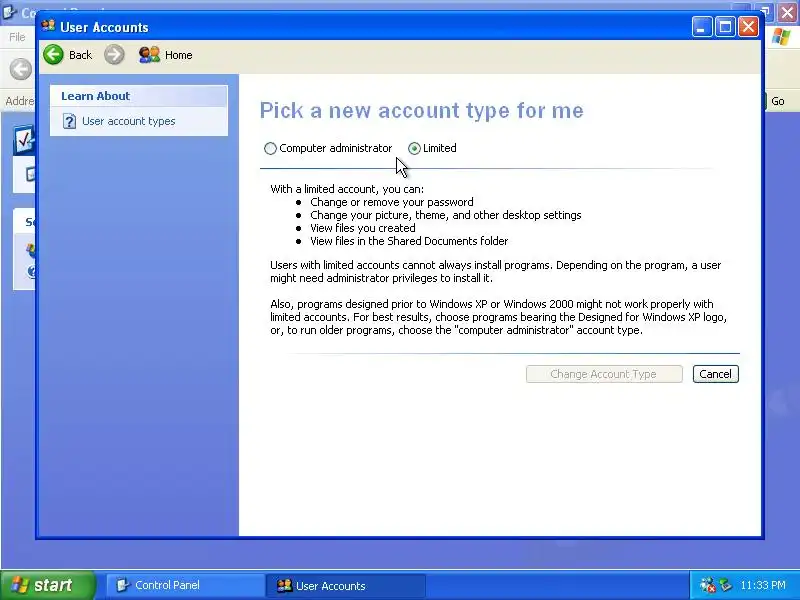Open File menu in Control Panel window
This screenshot has width=800, height=600.
17,37
